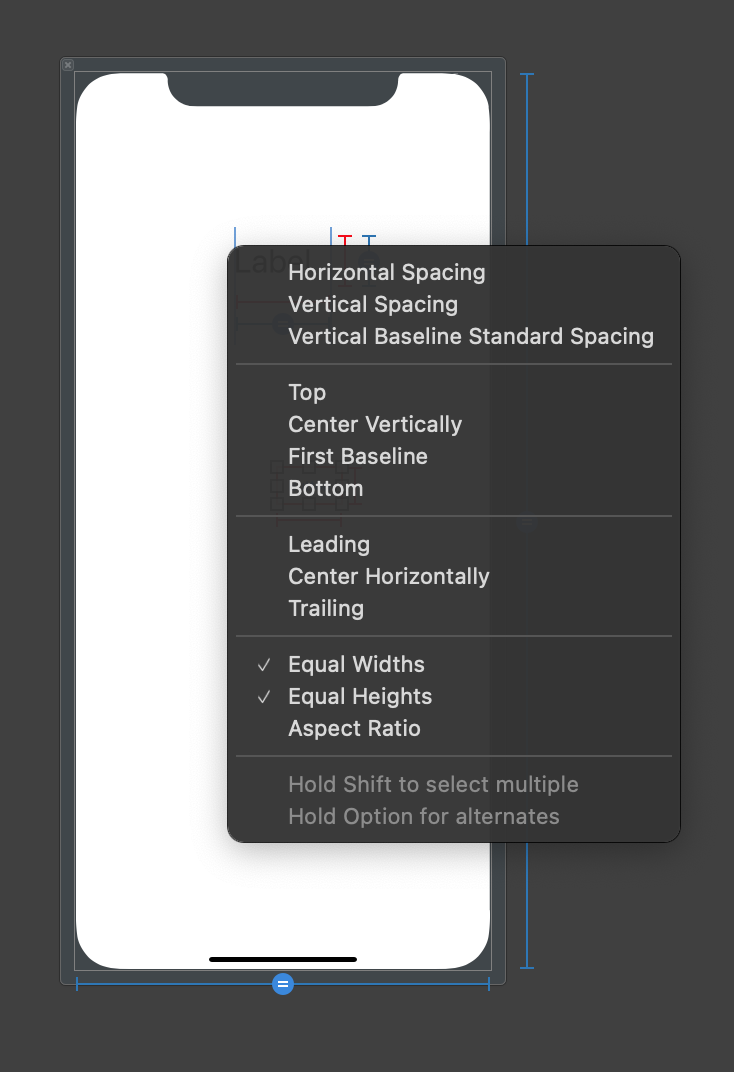This screenshot has width=734, height=1072.
Task: Select Center Horizontally from the menu
Action: [388, 576]
